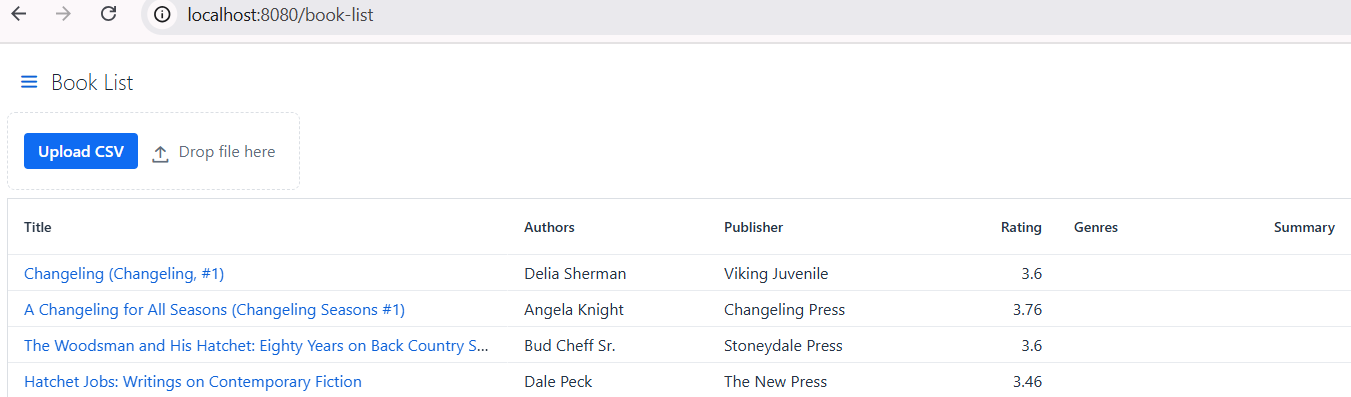Screen dimensions: 1351x397
Task: Click the browser back arrow
Action: coord(19,15)
